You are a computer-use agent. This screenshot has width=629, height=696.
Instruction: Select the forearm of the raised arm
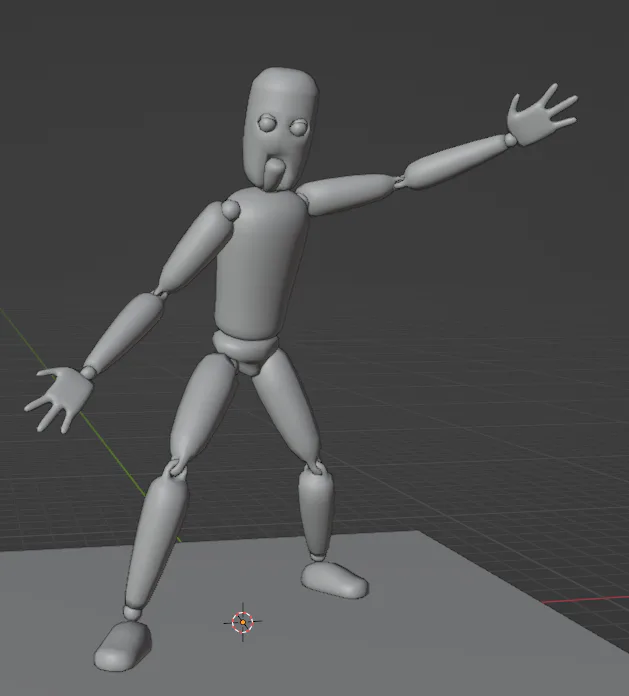(457, 162)
